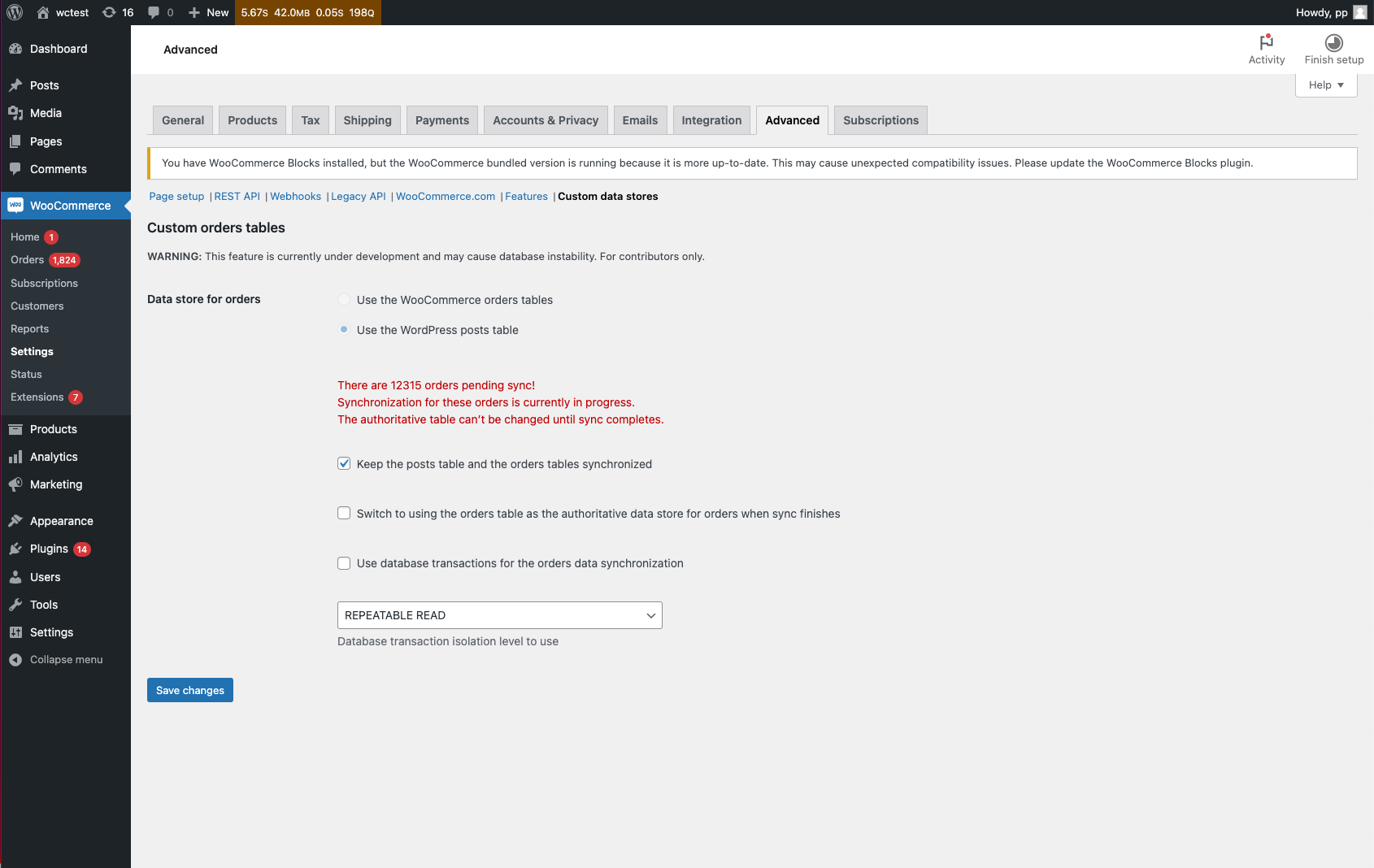Enable database transactions for orders synchronization
The image size is (1374, 868).
click(344, 562)
